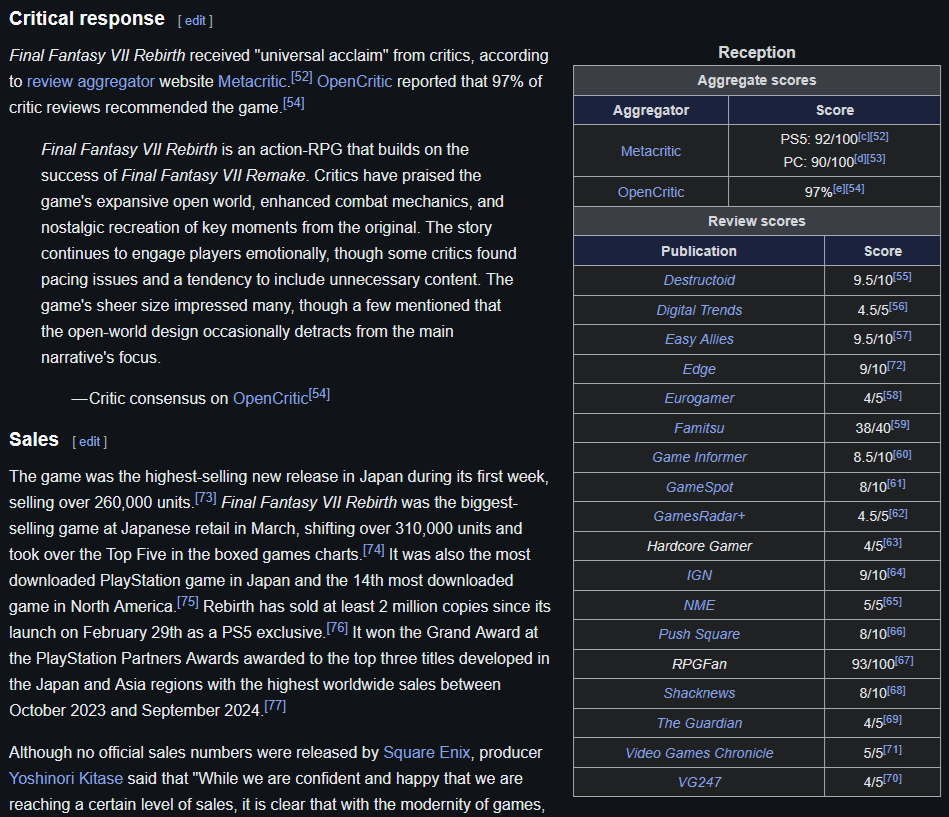This screenshot has width=949, height=817.
Task: Open citation 72 beside Edge score
Action: [x=896, y=366]
